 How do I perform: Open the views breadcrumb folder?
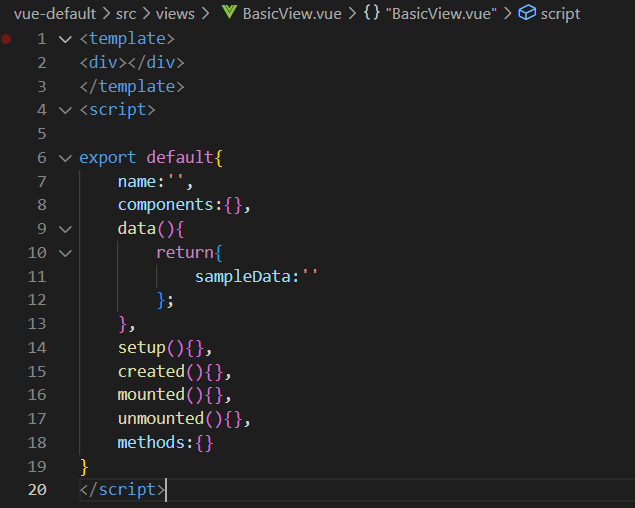coord(175,14)
